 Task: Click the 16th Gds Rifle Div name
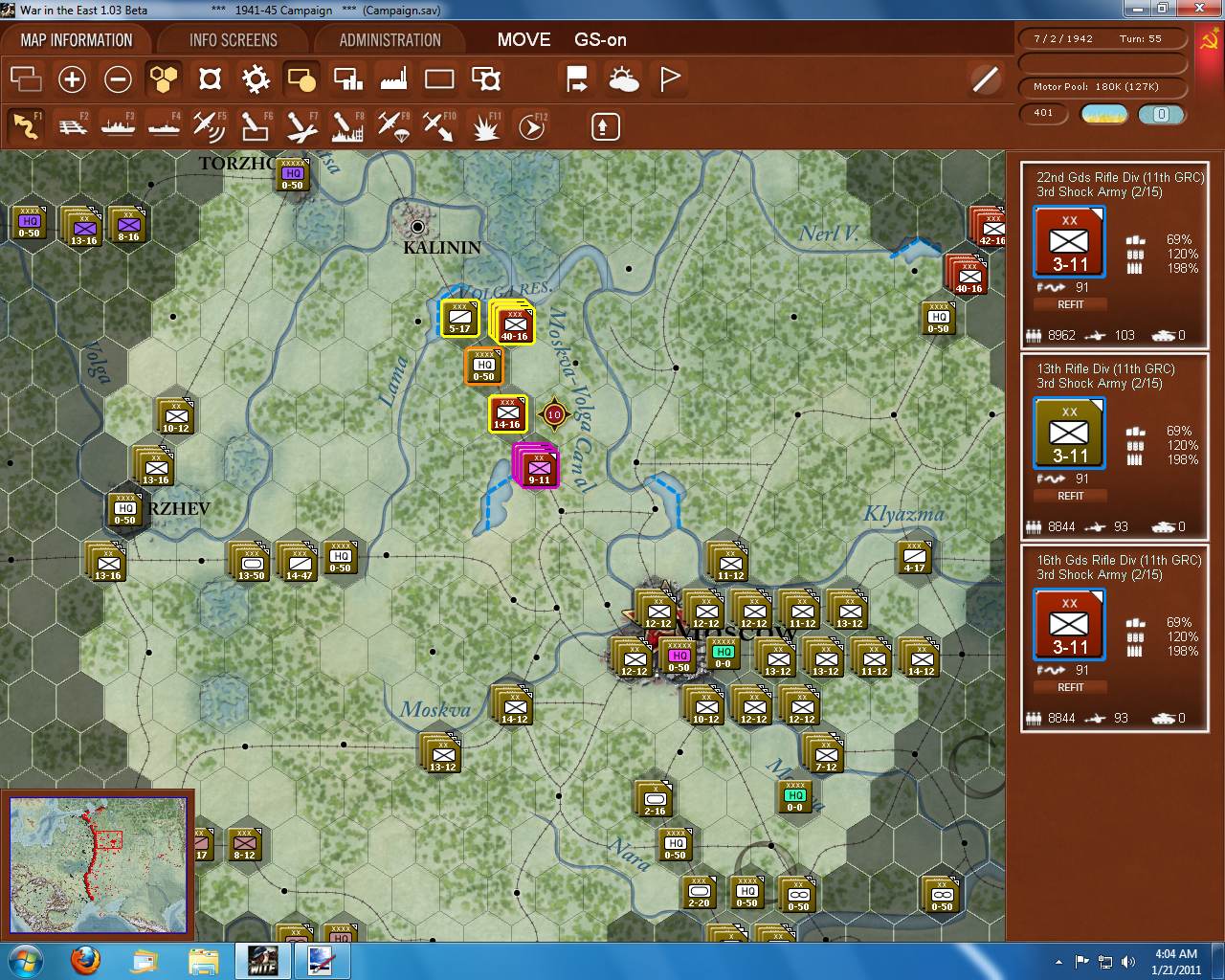pyautogui.click(x=1119, y=560)
